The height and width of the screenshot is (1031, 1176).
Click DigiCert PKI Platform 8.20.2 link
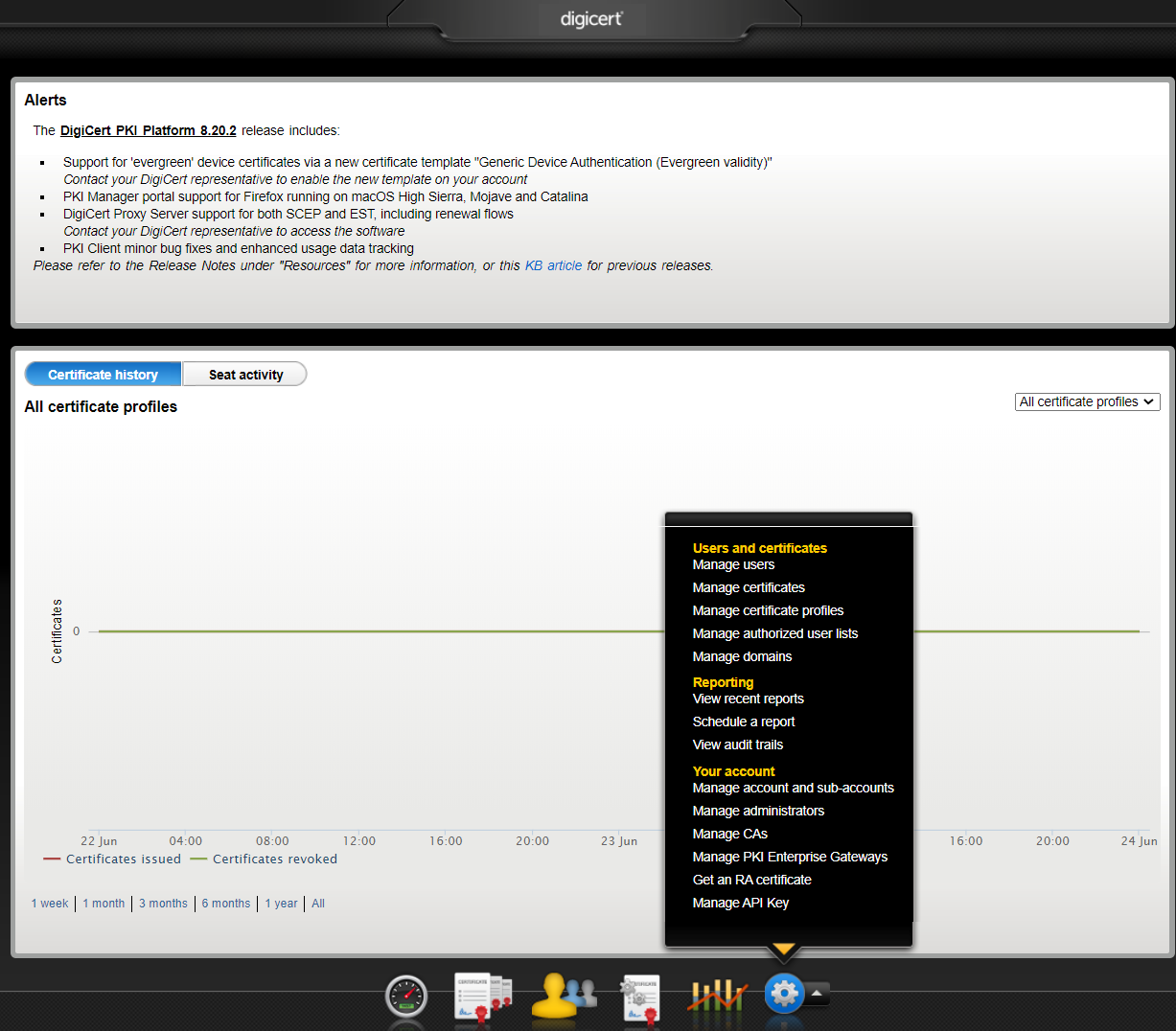(x=148, y=130)
